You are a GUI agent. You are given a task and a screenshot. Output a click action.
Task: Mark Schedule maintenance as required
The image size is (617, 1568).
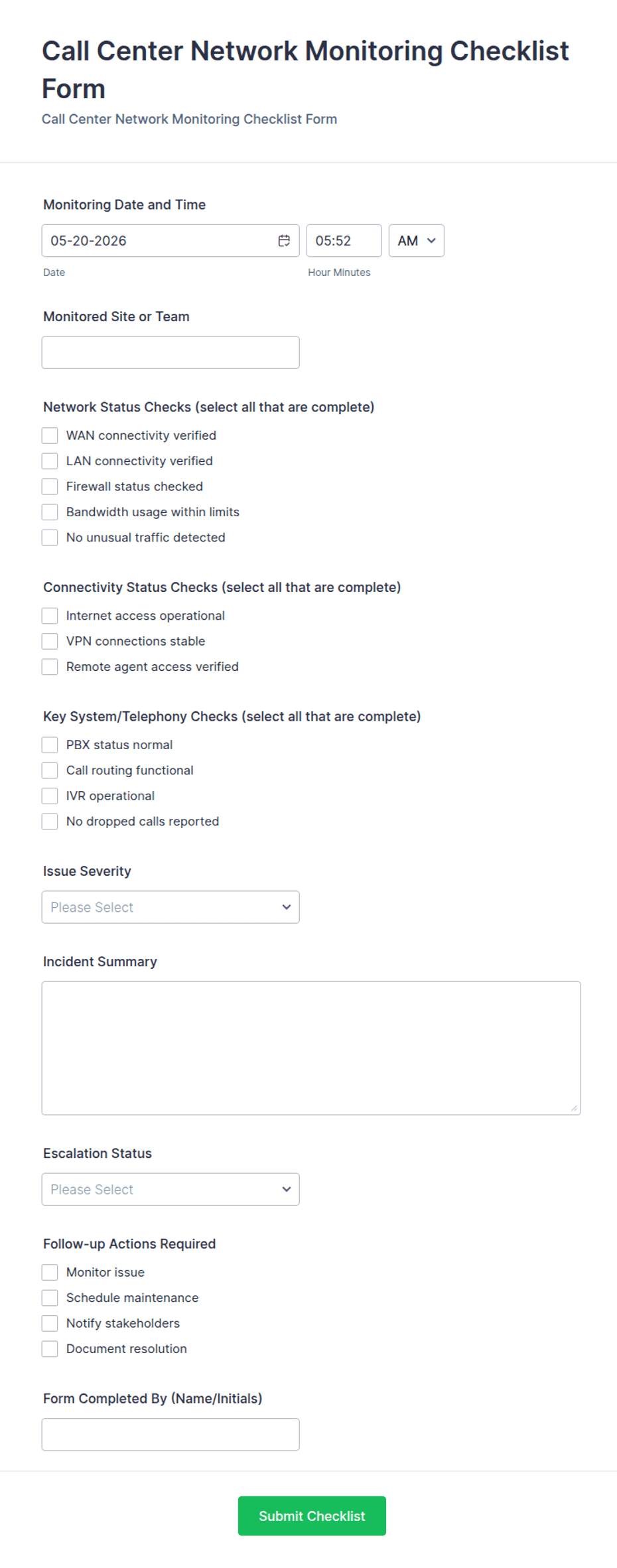pyautogui.click(x=50, y=1297)
